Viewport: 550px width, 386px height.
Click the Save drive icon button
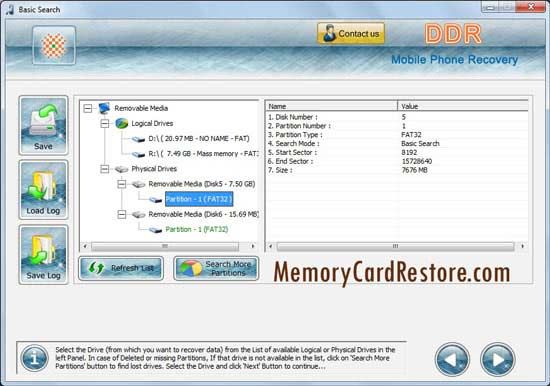pyautogui.click(x=43, y=125)
